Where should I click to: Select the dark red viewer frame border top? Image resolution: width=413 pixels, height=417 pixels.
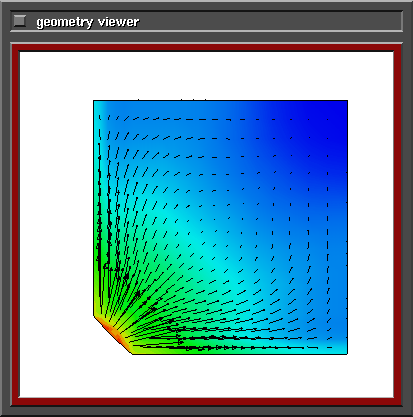(207, 48)
